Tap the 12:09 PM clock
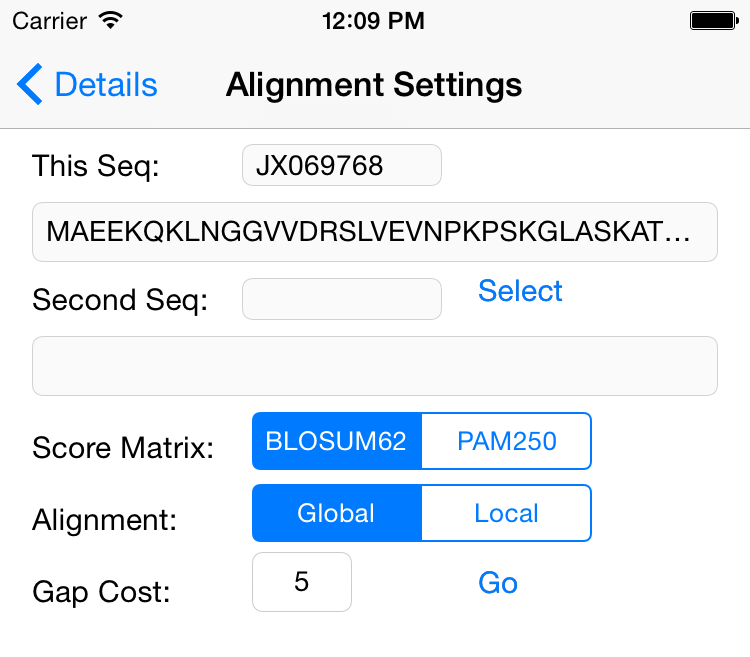This screenshot has height=657, width=750. coord(373,21)
